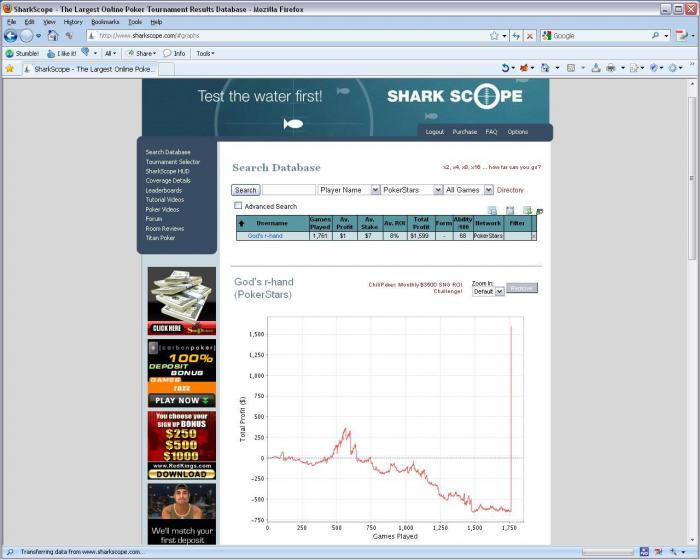Screen dimensions: 700x560
Task: Select the SharkScope browser tab
Action: click(x=89, y=69)
